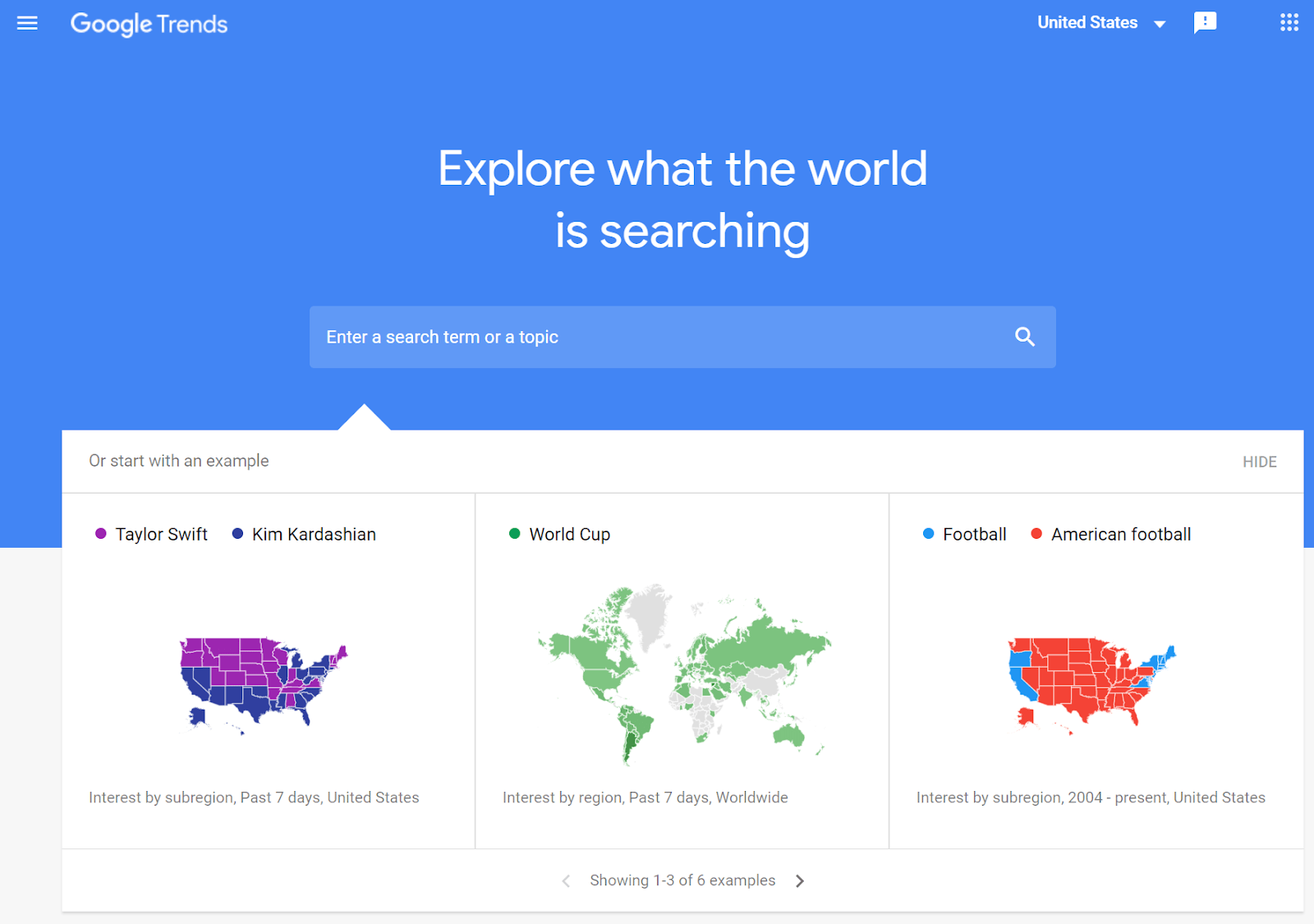1314x924 pixels.
Task: Open the hamburger navigation menu
Action: [27, 23]
